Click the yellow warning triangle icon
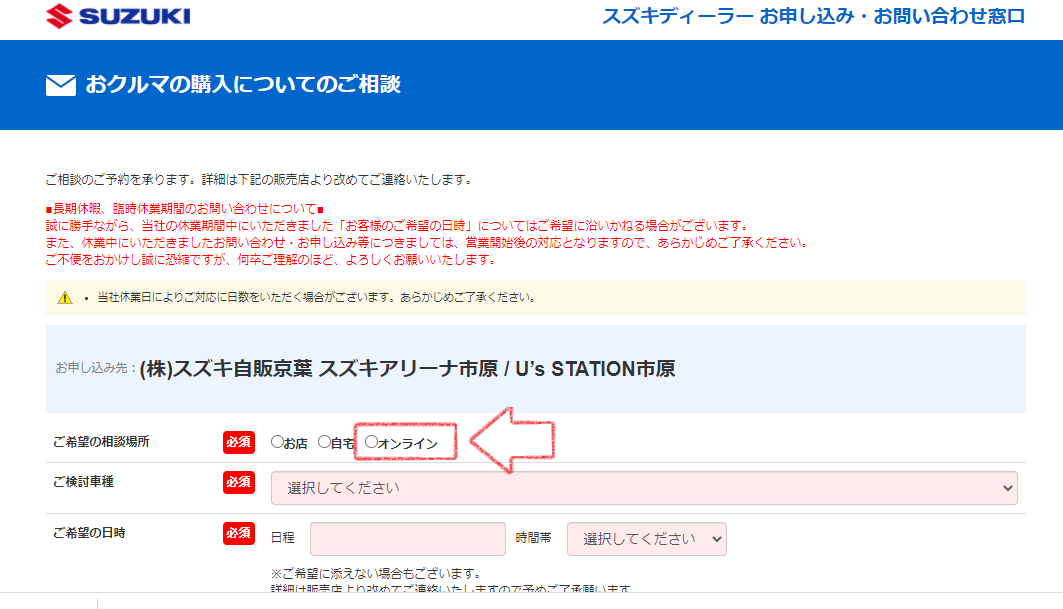 pos(65,298)
